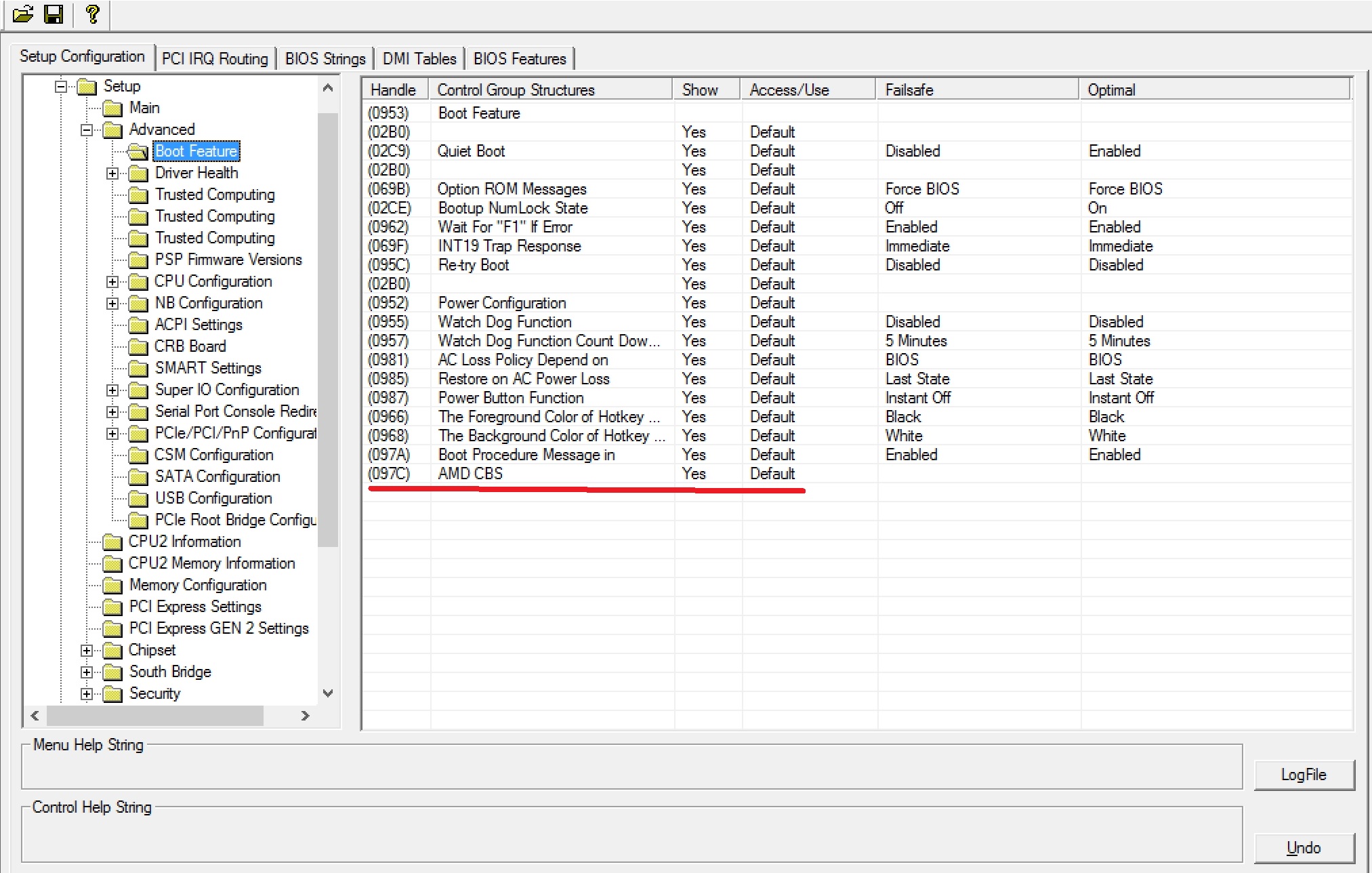Click the Optimal column header
The height and width of the screenshot is (873, 1372).
pos(1111,90)
